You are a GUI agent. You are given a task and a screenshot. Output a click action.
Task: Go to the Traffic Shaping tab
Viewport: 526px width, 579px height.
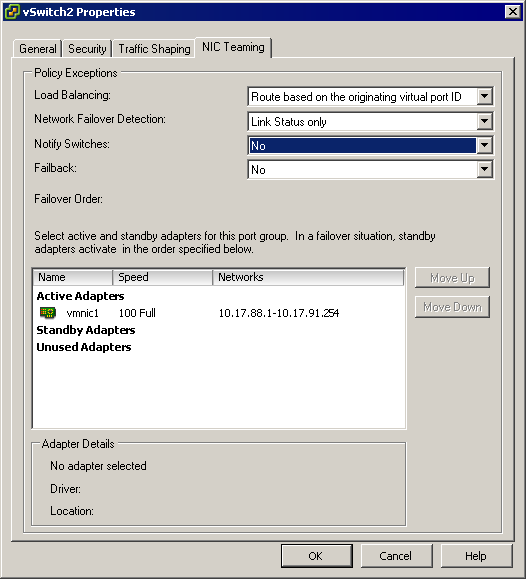point(154,49)
